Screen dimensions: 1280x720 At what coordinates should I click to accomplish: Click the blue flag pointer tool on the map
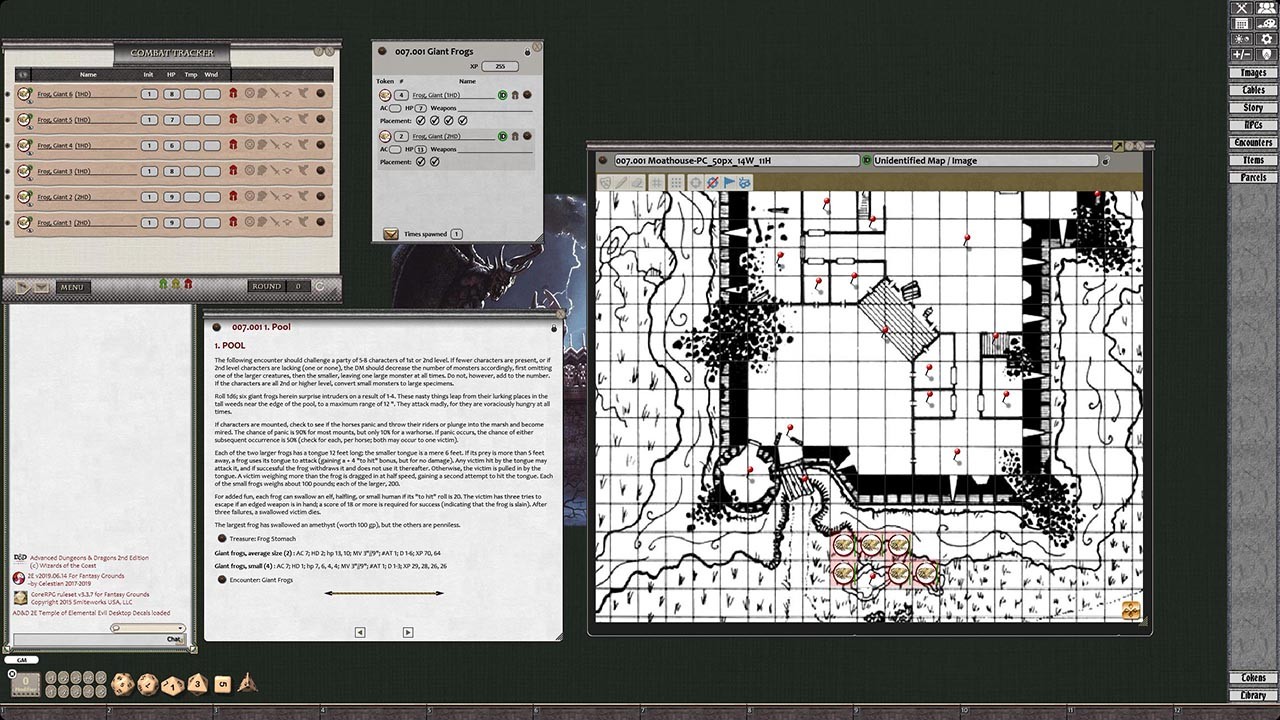pos(729,182)
